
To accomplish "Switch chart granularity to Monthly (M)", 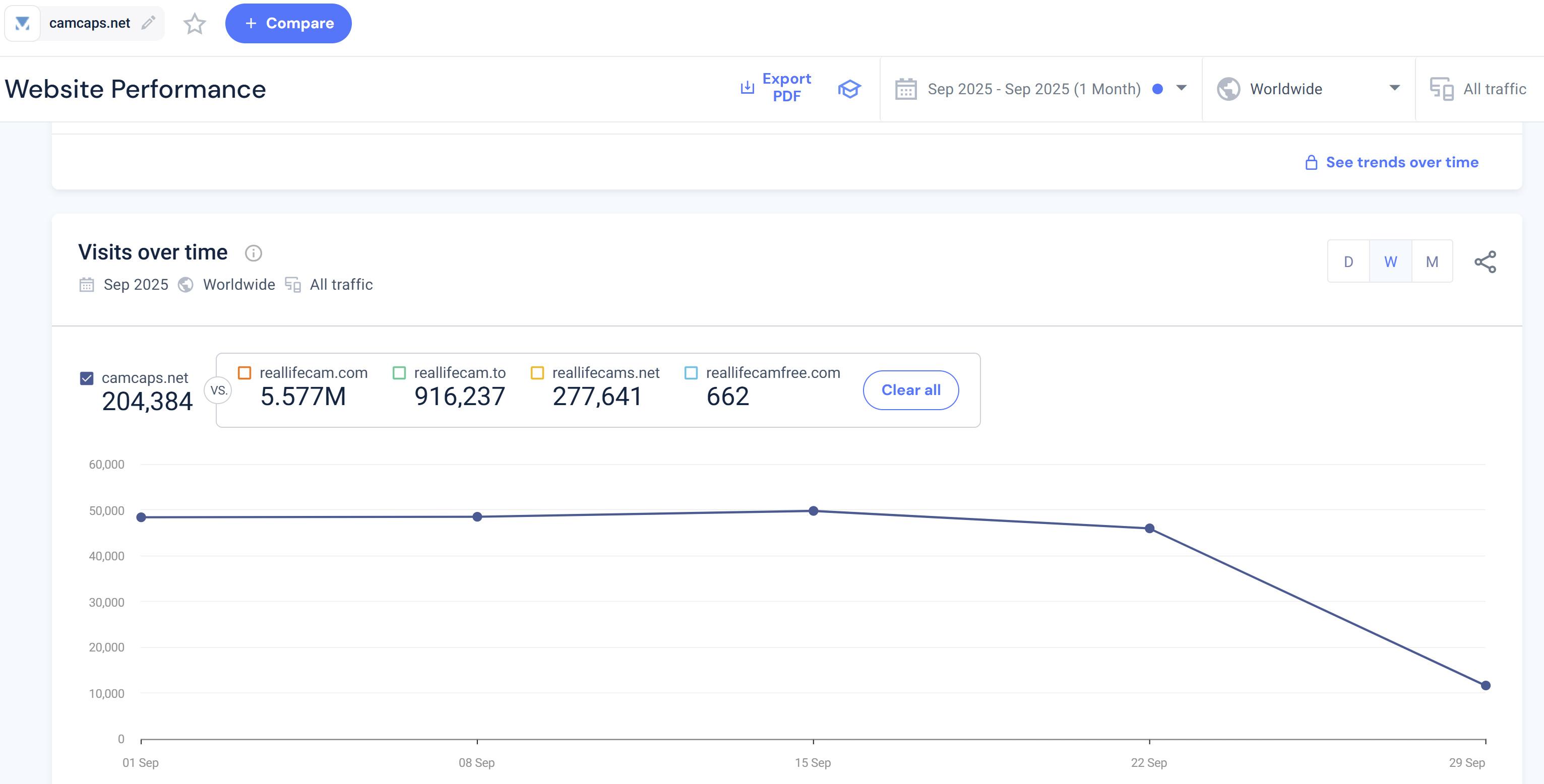I will [1431, 262].
